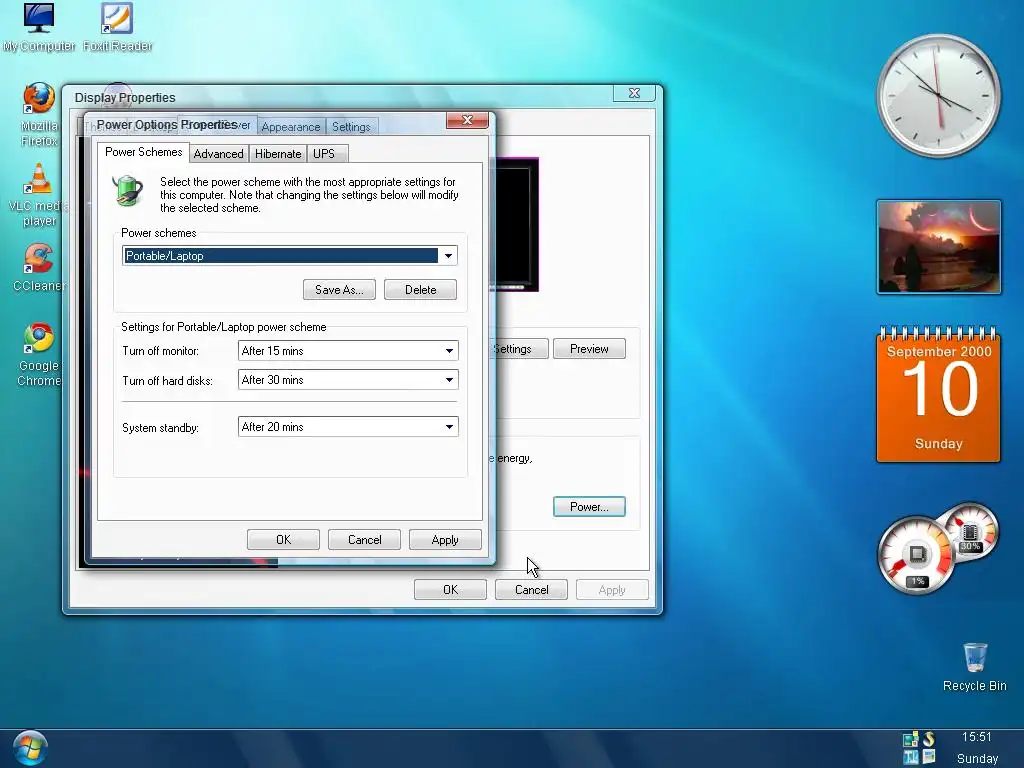Click the Sunday day label in the taskbar

(977, 759)
